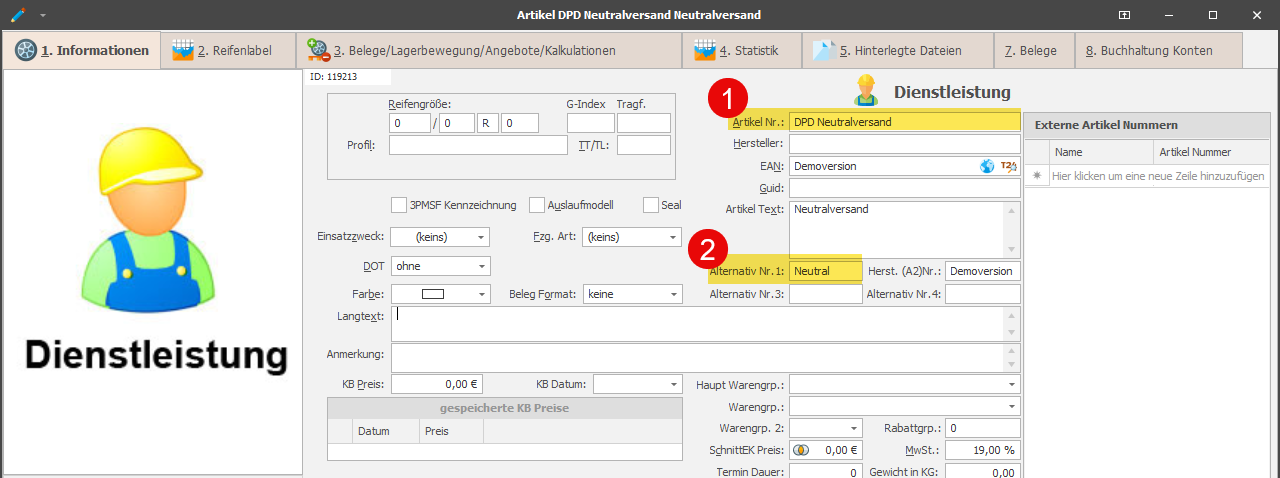1280x478 pixels.
Task: Click the new-row asterisk in Externe Artikel Nummern
Action: (1037, 175)
